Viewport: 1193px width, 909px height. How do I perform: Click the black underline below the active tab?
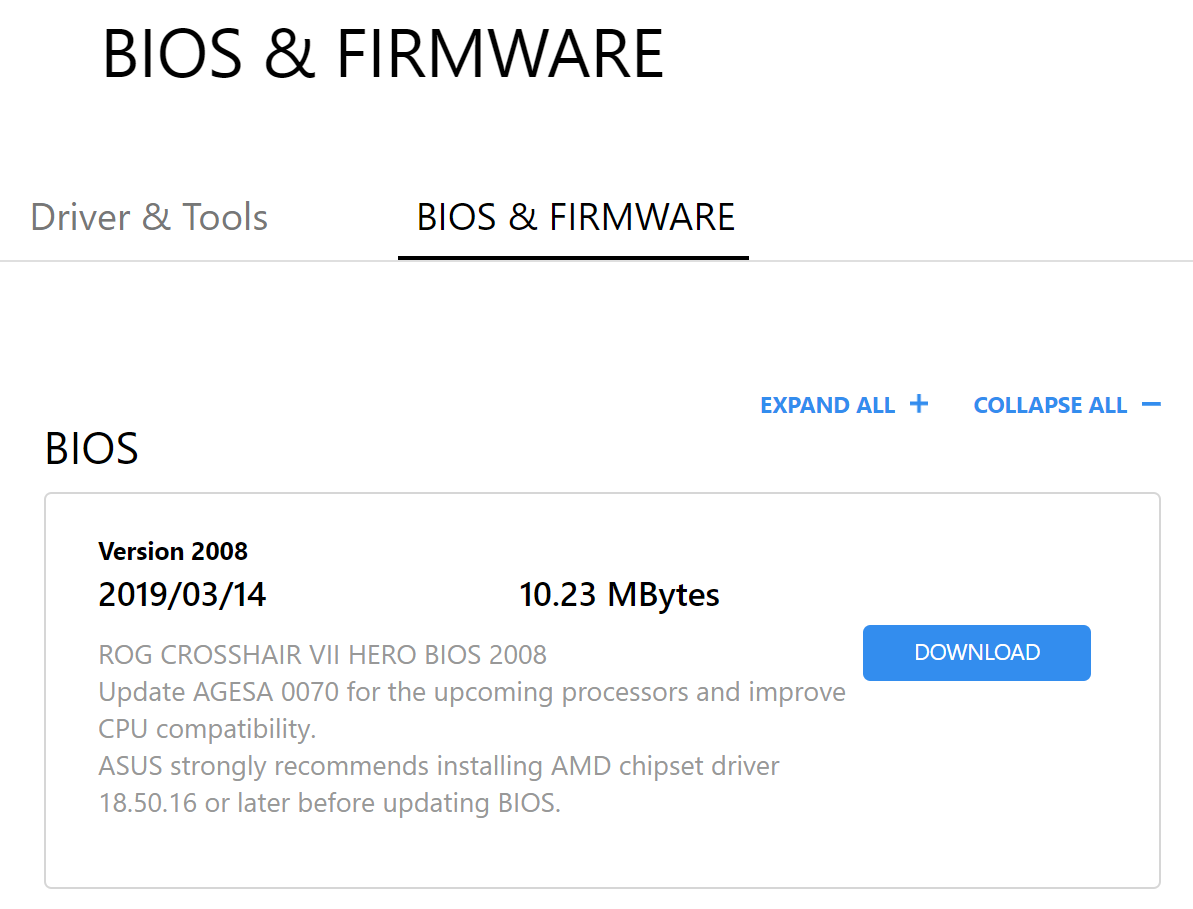pyautogui.click(x=573, y=257)
